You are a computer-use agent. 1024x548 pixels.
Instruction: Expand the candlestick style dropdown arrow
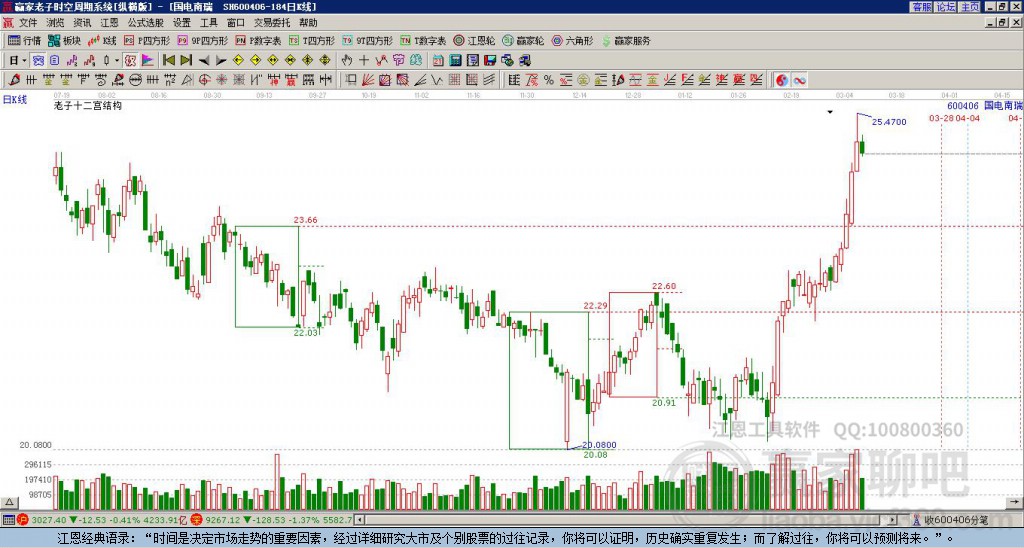[117, 60]
